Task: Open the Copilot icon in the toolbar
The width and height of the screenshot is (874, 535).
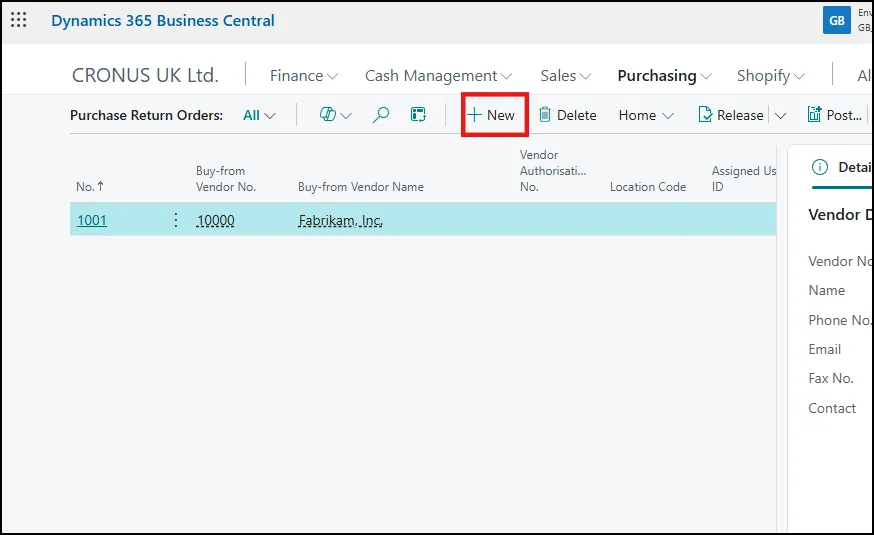Action: (x=327, y=115)
